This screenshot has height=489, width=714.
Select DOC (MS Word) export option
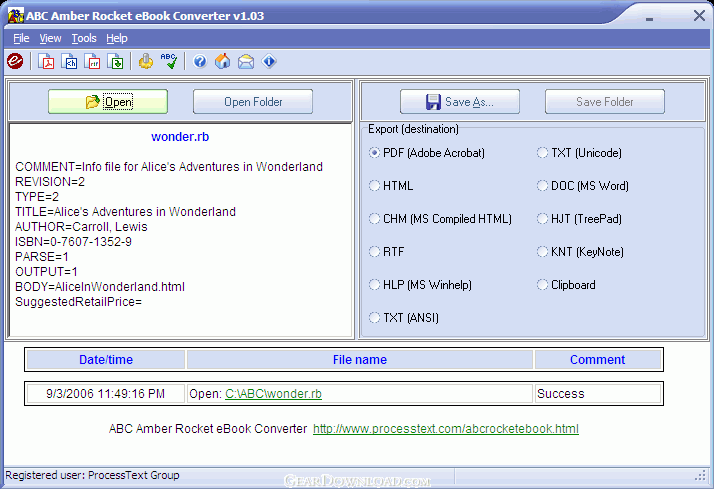pos(583,186)
